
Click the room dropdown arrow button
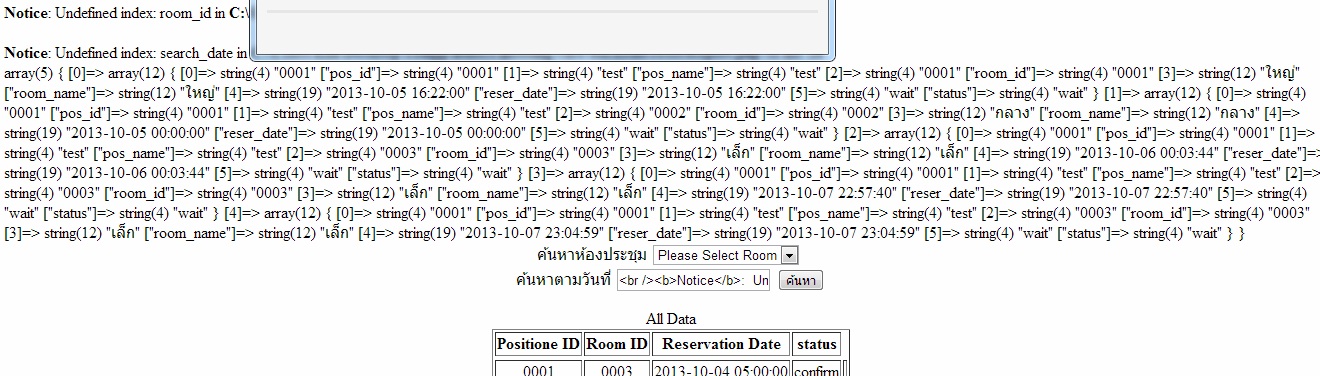(789, 256)
